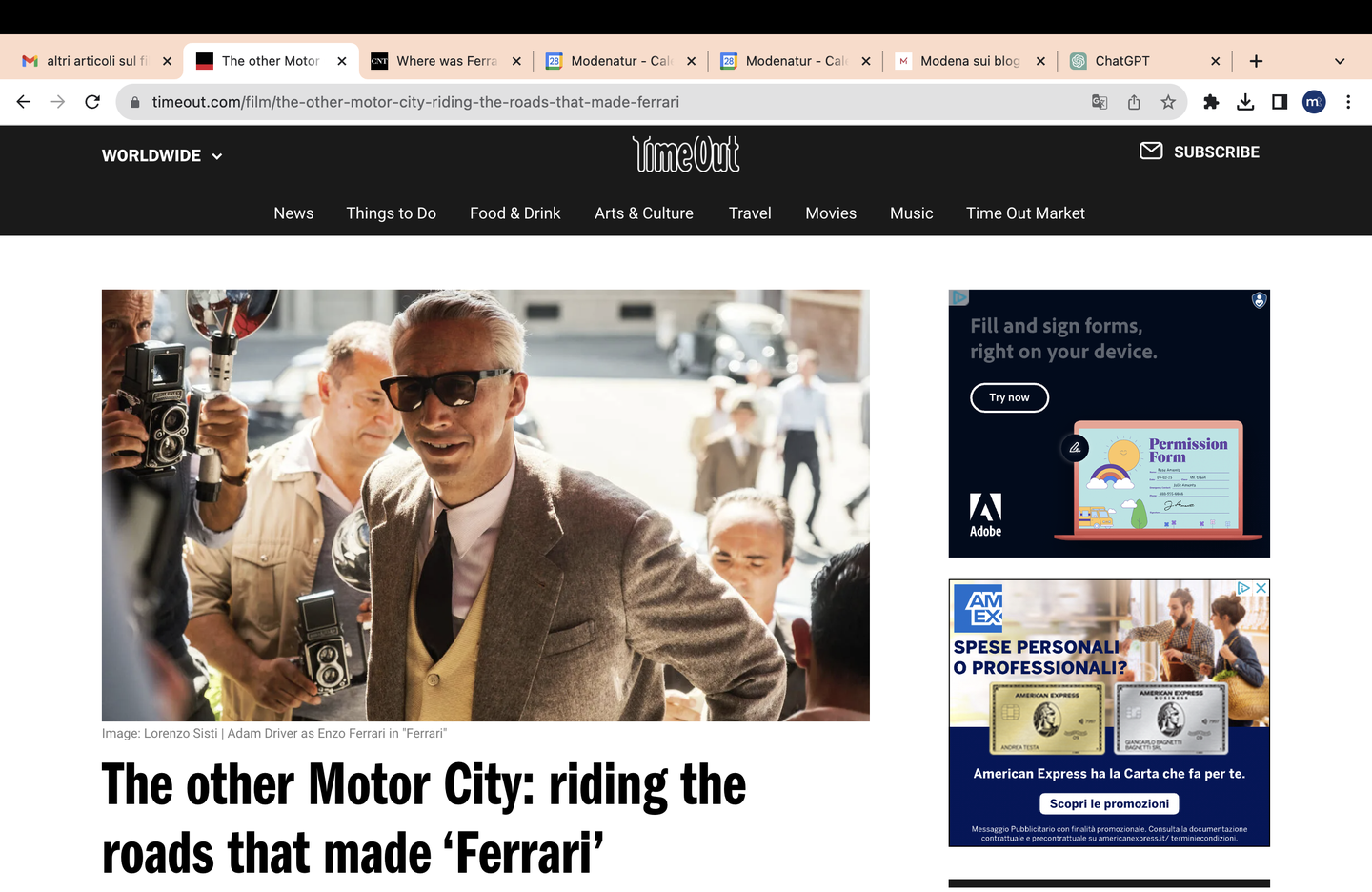Switch to the Modena sui blog Gmail tab

pyautogui.click(x=962, y=61)
